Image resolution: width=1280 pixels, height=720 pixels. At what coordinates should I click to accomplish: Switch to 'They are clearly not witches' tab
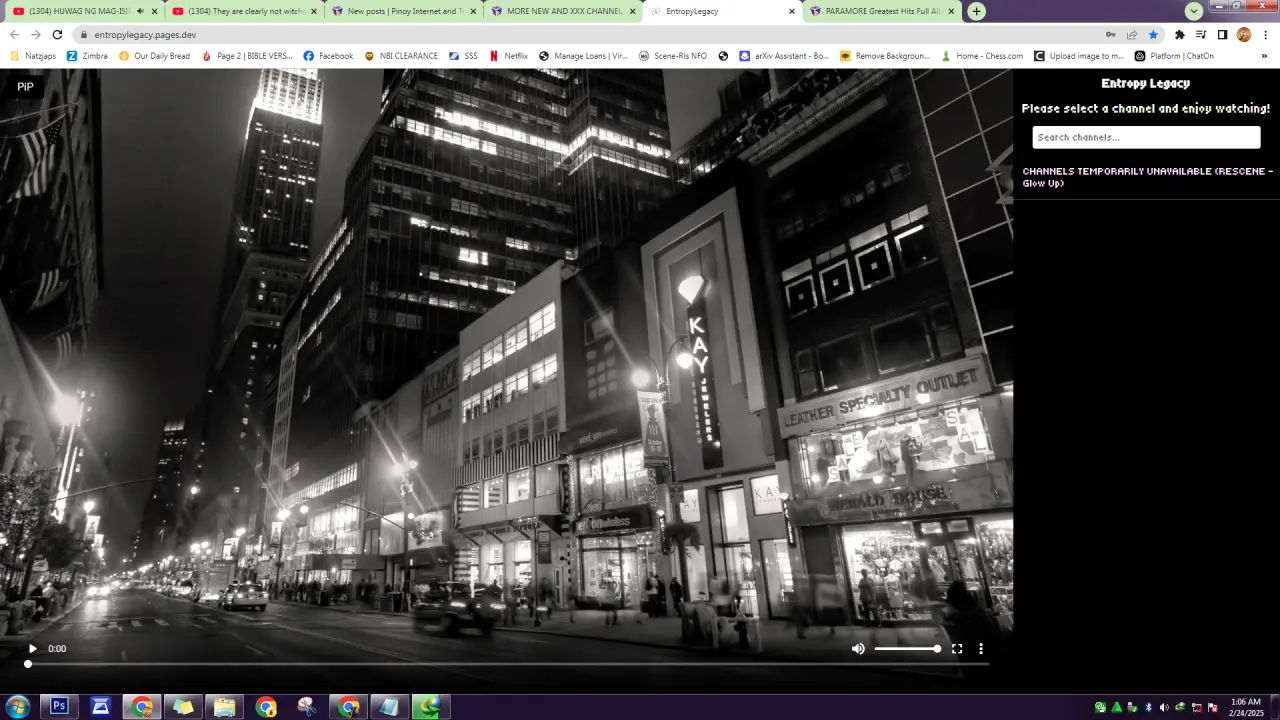[244, 11]
